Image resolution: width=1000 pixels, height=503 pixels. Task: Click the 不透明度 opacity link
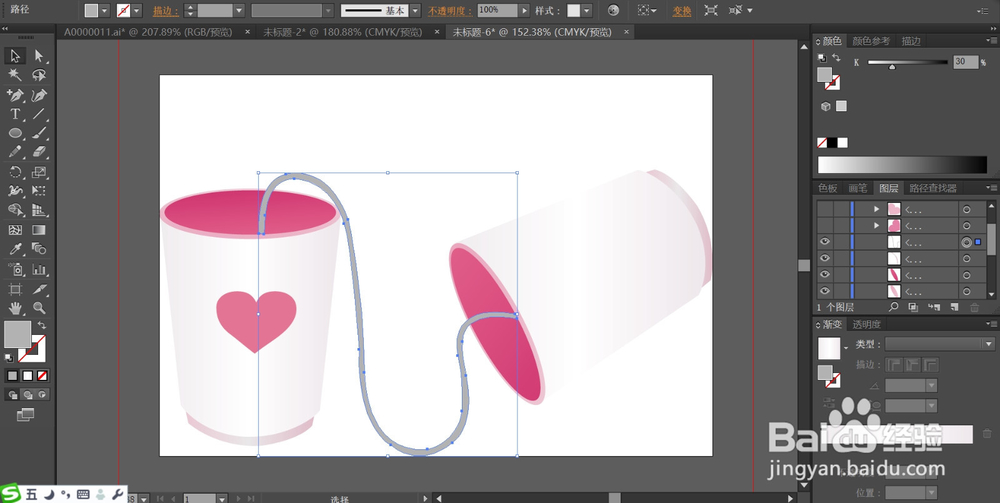point(450,11)
